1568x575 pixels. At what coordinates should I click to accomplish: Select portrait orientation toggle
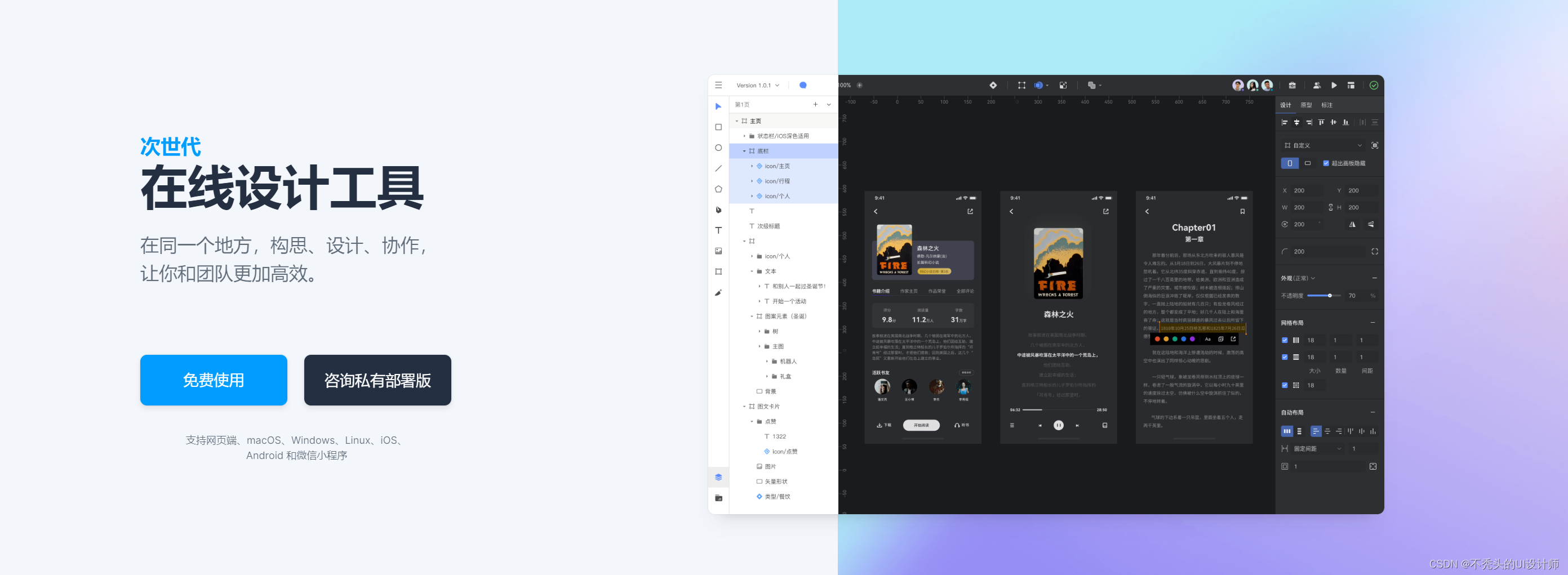[x=1289, y=163]
